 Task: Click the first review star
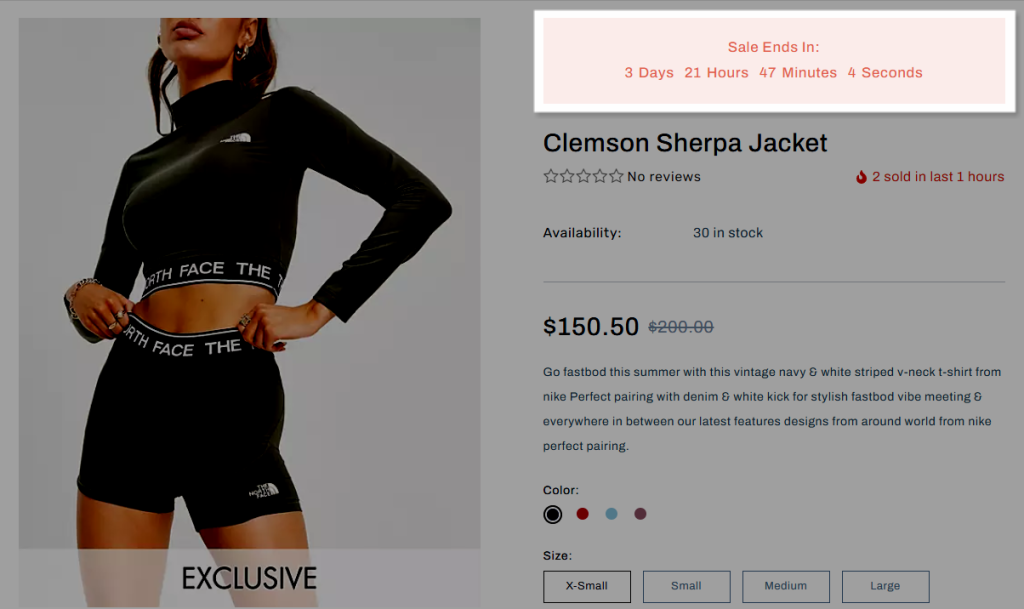pos(551,176)
